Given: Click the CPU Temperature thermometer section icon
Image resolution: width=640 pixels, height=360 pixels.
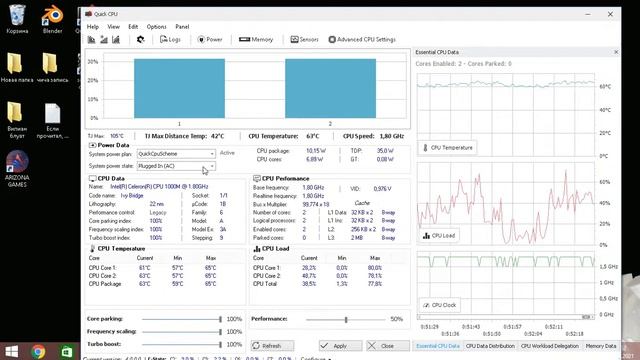Looking at the screenshot, I should (92, 249).
